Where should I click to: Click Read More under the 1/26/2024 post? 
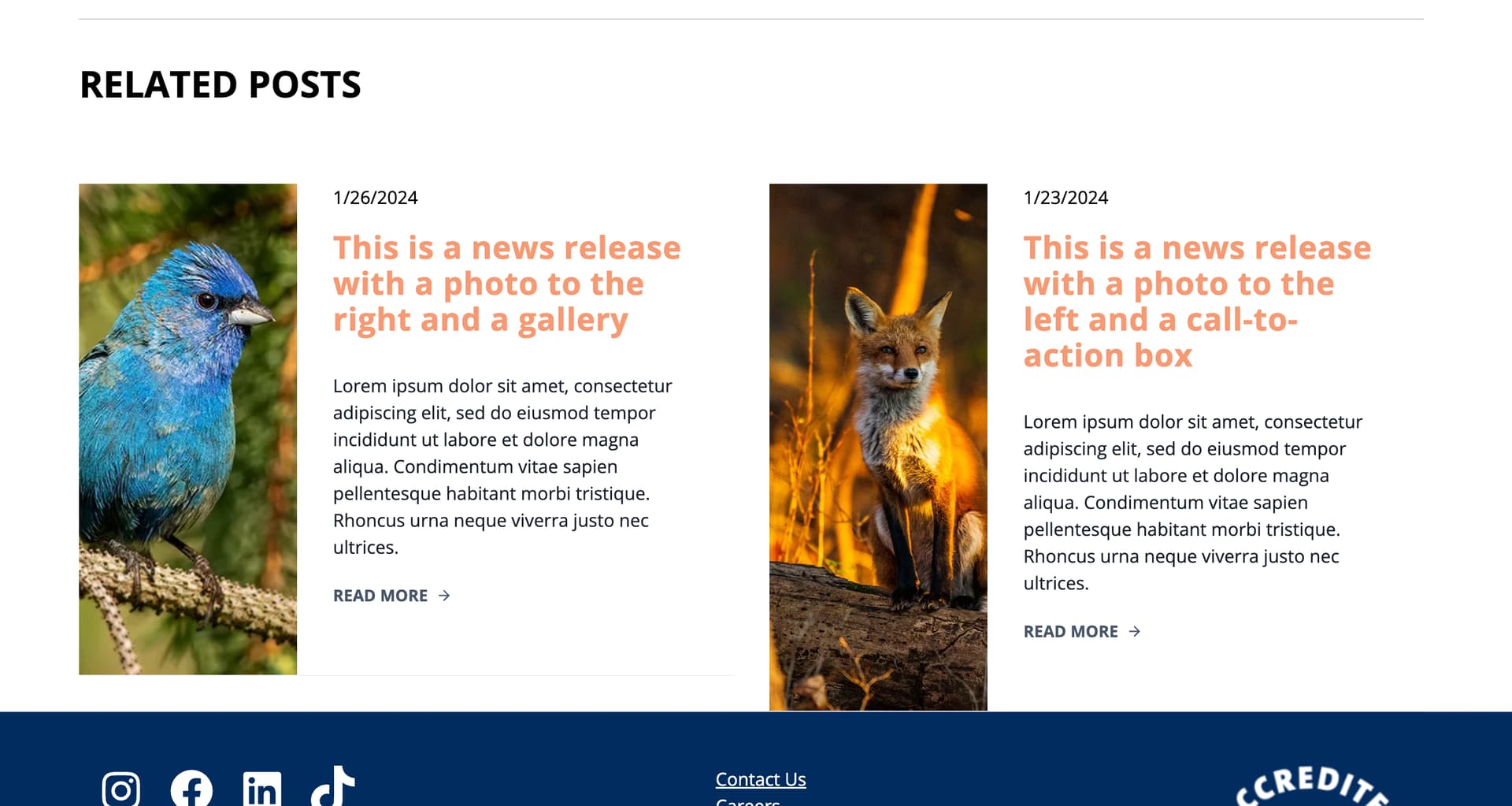[x=380, y=596]
